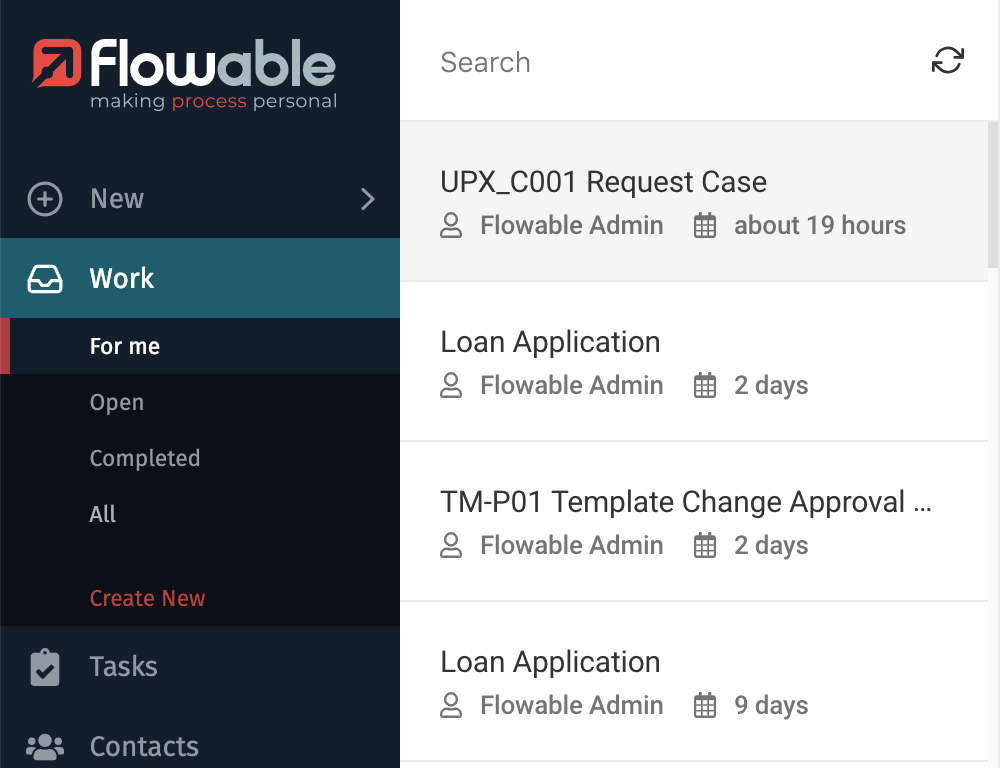Click the plus icon next to New
Viewport: 1000px width, 768px height.
(x=45, y=199)
